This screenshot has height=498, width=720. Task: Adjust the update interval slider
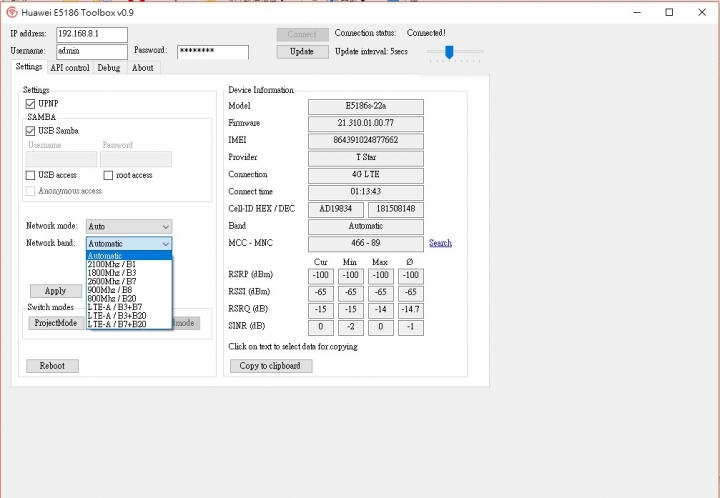point(449,51)
